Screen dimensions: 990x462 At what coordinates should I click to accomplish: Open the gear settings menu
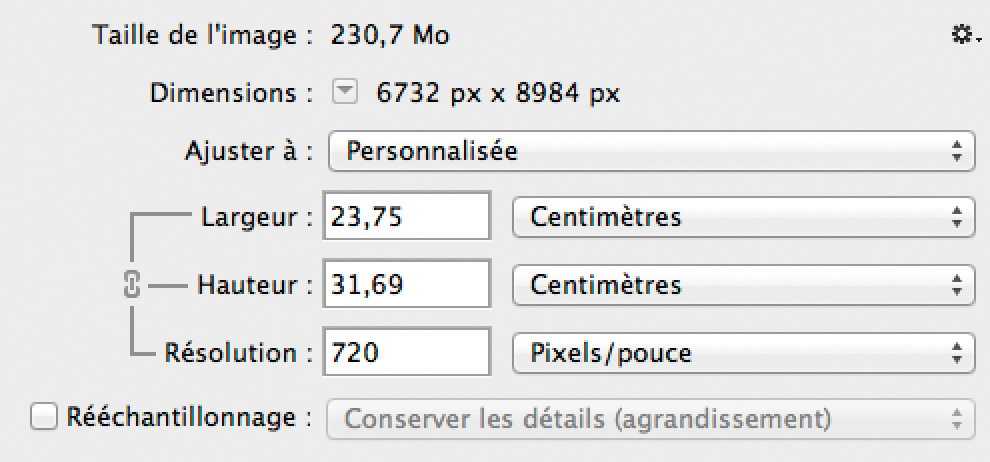(x=965, y=35)
